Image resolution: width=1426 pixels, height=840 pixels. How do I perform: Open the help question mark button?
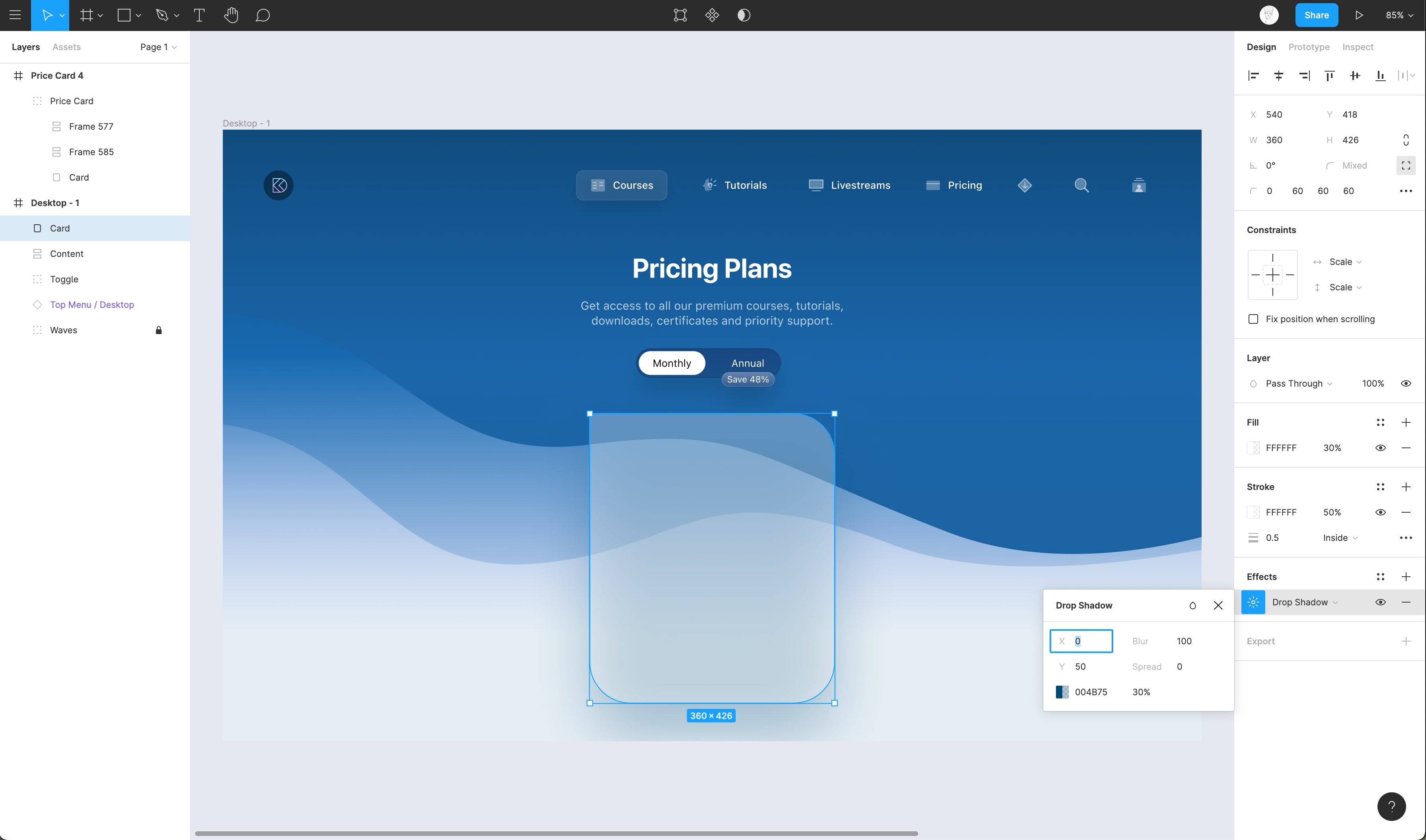(1391, 806)
